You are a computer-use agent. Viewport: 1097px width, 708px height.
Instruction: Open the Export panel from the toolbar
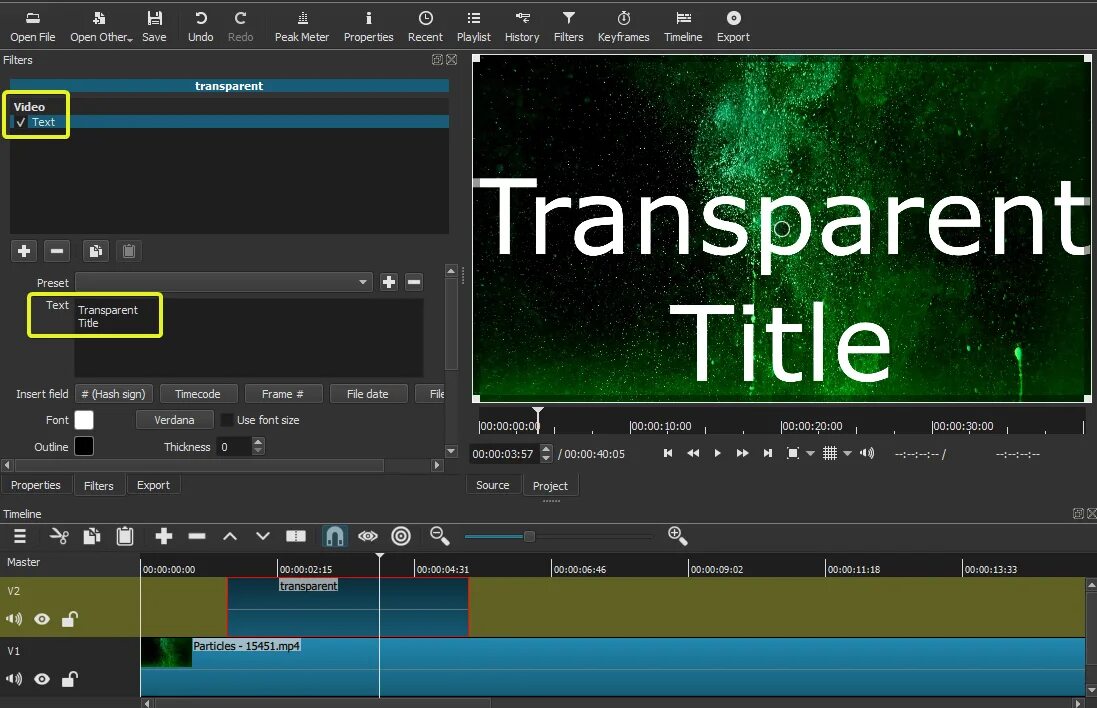pyautogui.click(x=732, y=27)
